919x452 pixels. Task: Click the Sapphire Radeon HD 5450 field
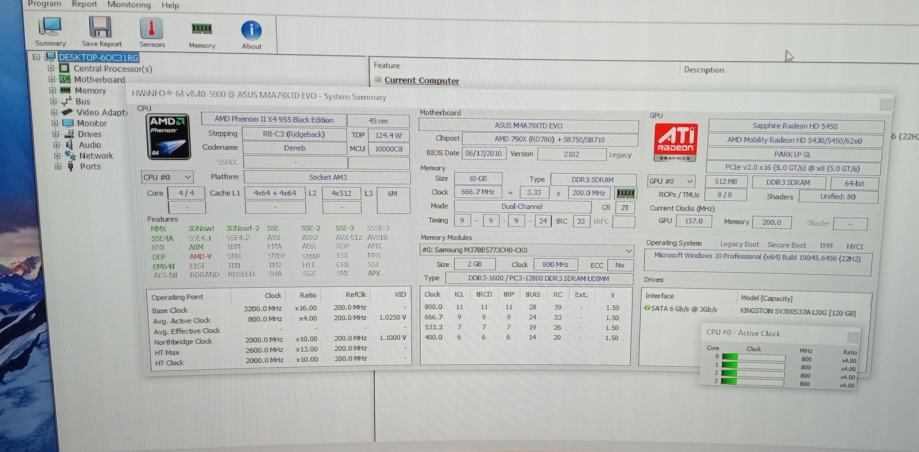coord(795,125)
